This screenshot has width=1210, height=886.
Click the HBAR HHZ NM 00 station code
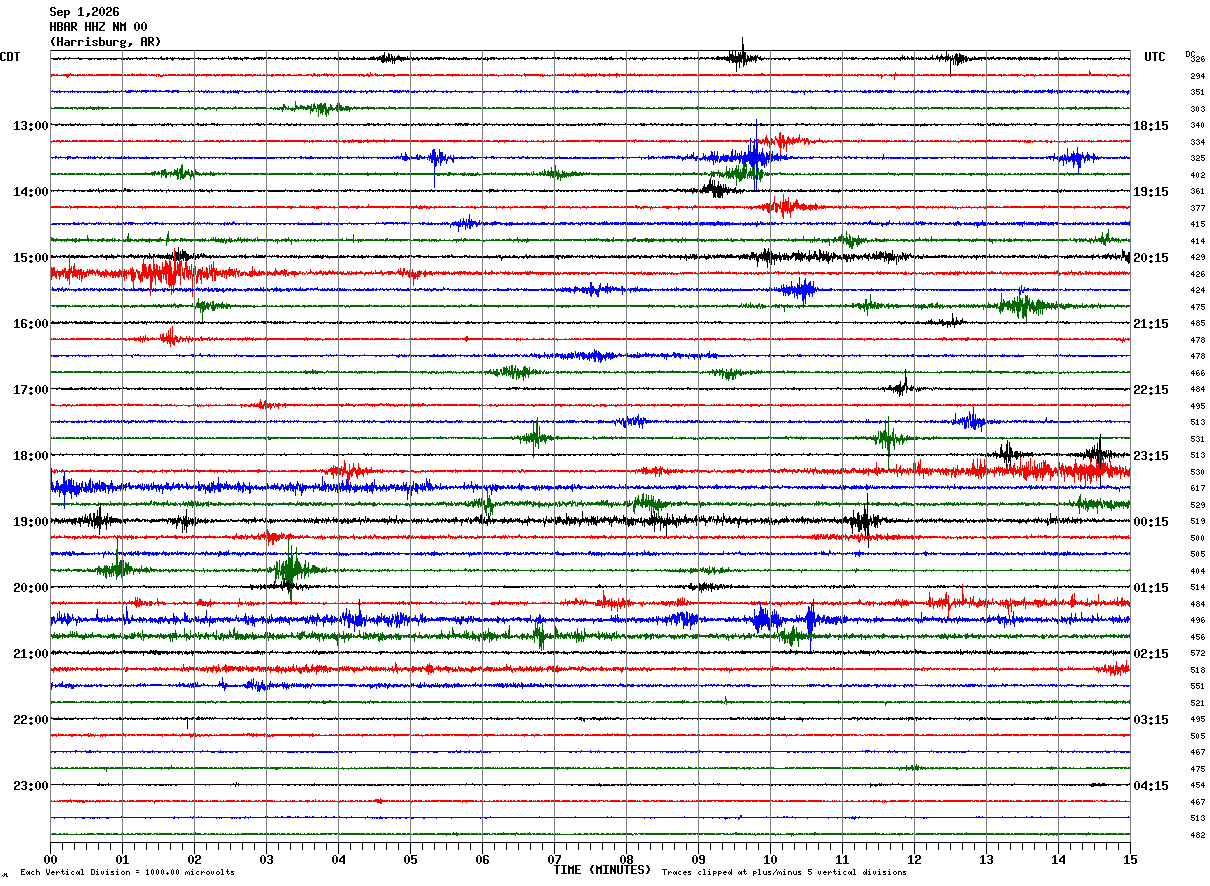click(x=98, y=27)
